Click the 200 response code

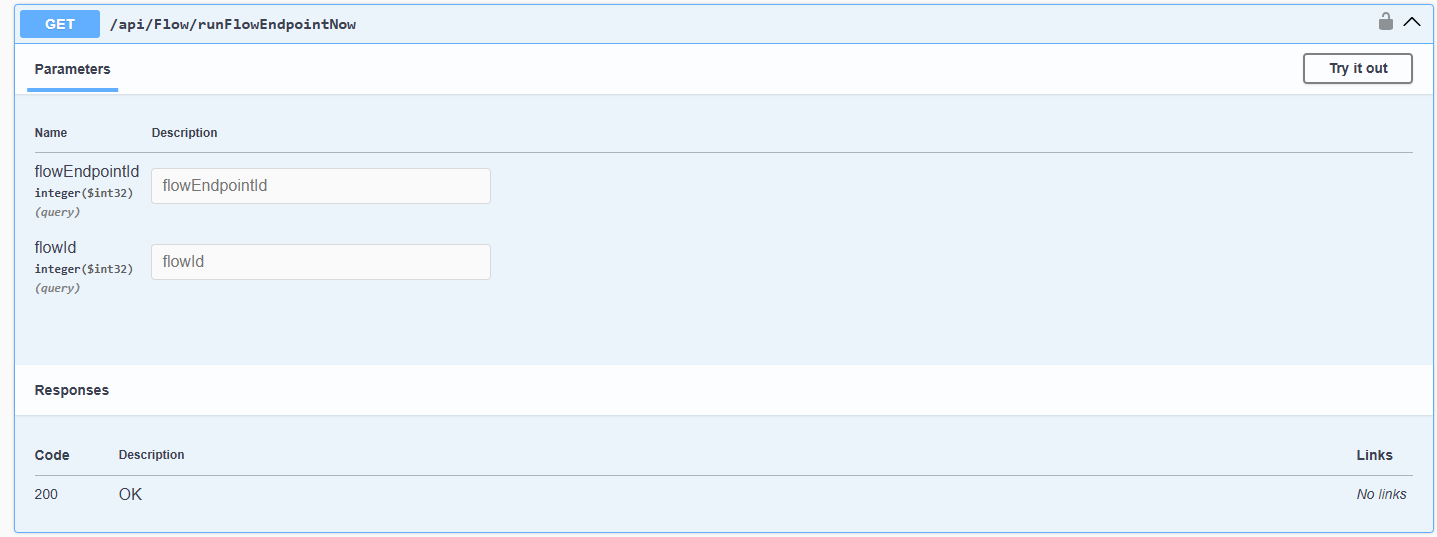point(46,494)
